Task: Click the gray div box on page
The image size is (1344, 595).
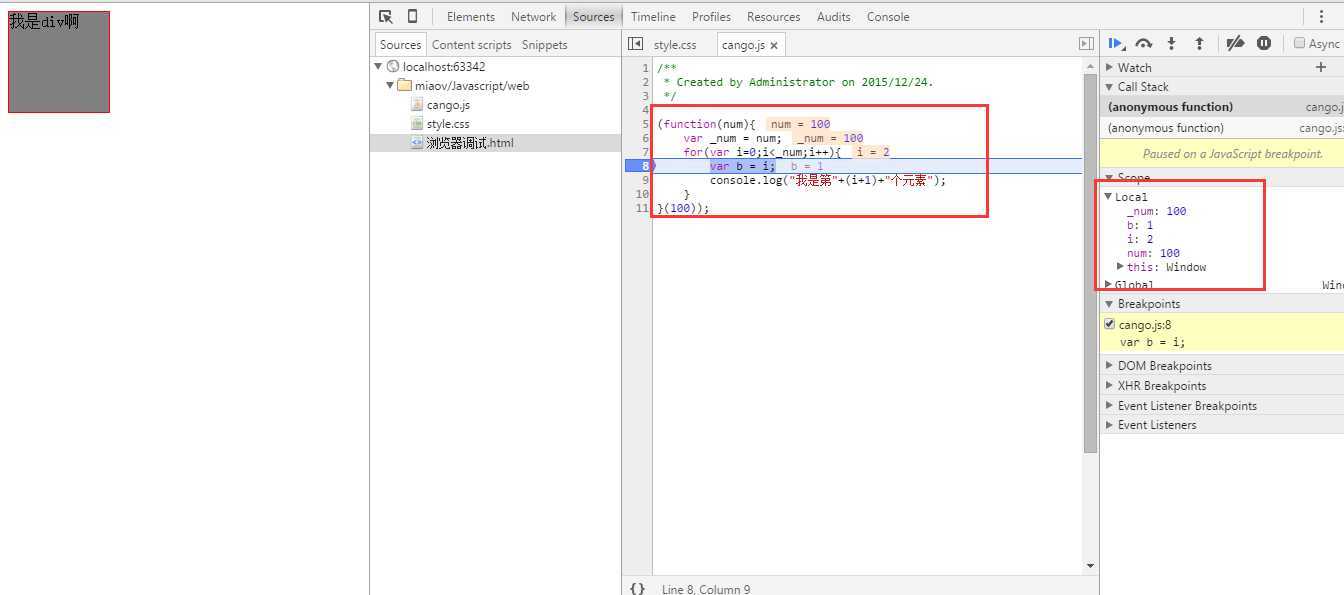Action: (59, 62)
